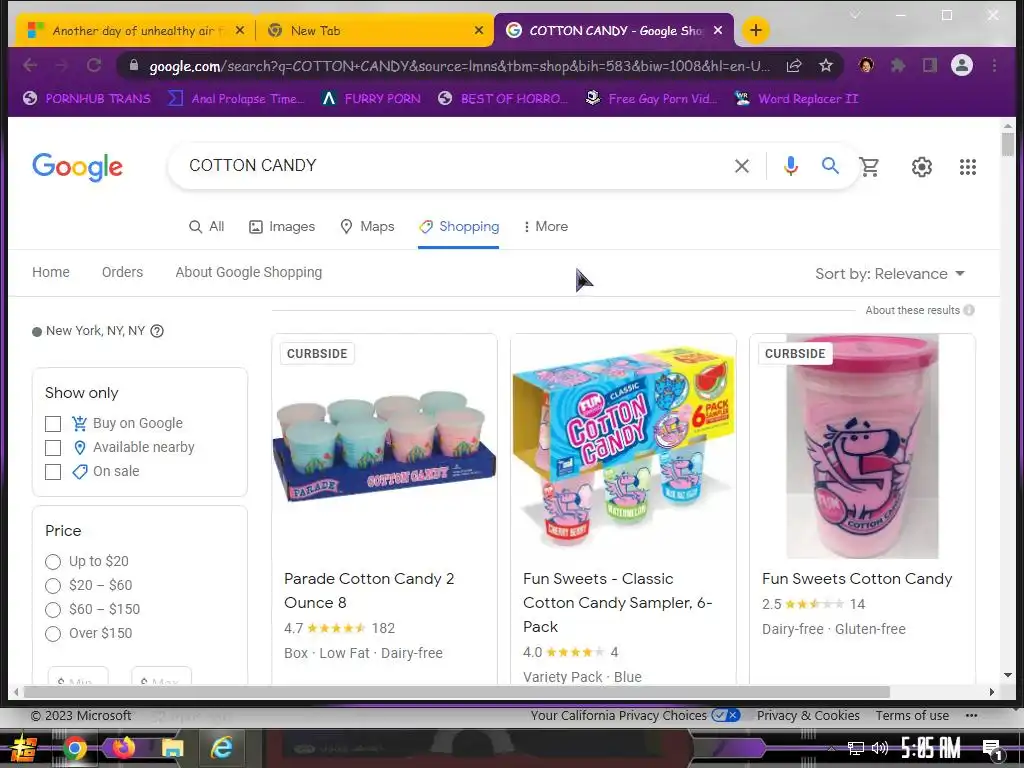
Task: Open the Home shopping link
Action: pyautogui.click(x=51, y=272)
